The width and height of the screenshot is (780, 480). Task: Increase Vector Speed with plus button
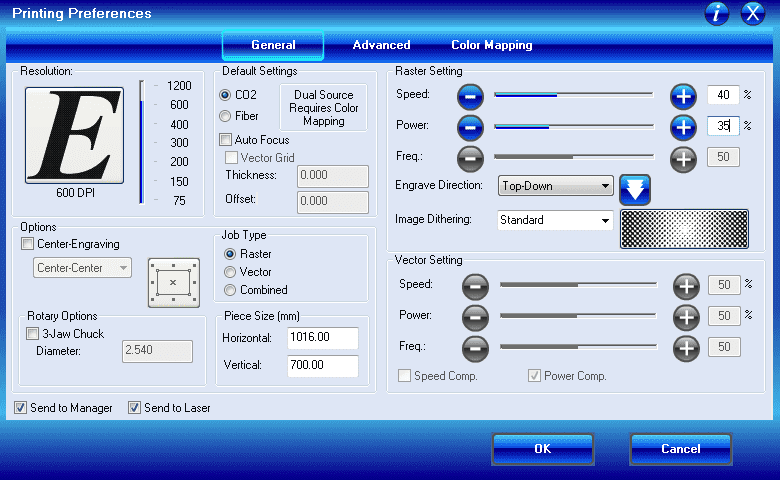(686, 287)
